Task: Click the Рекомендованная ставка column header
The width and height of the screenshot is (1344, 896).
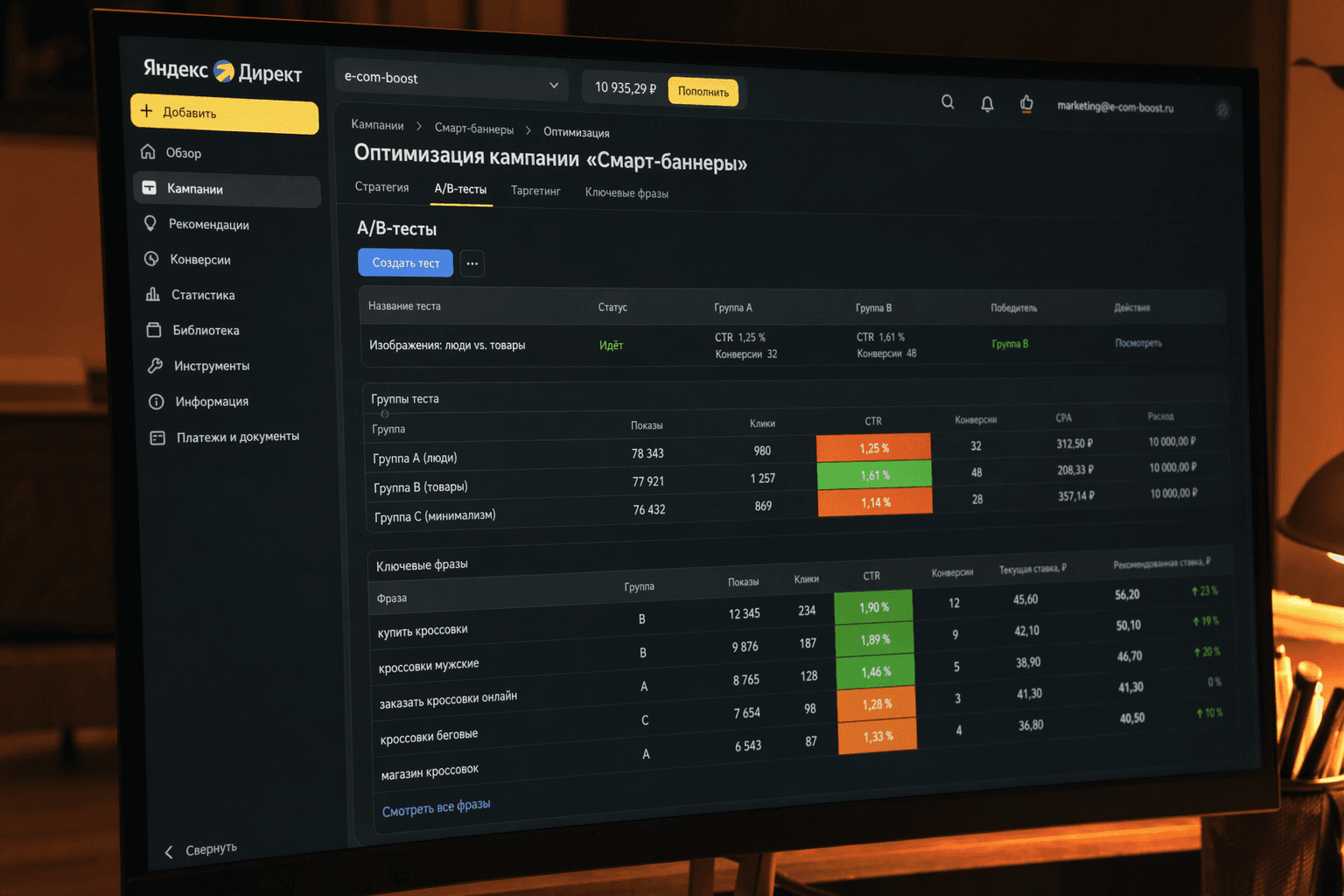Action: (1162, 563)
